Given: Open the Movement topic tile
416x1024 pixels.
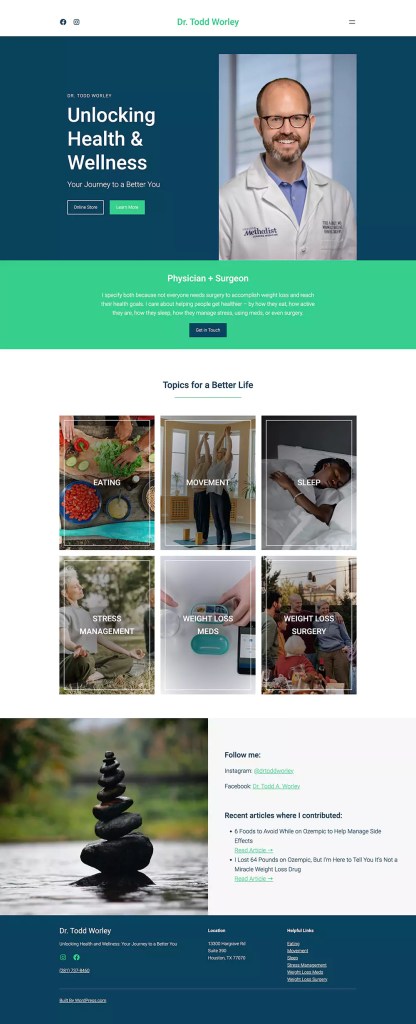Looking at the screenshot, I should point(208,483).
